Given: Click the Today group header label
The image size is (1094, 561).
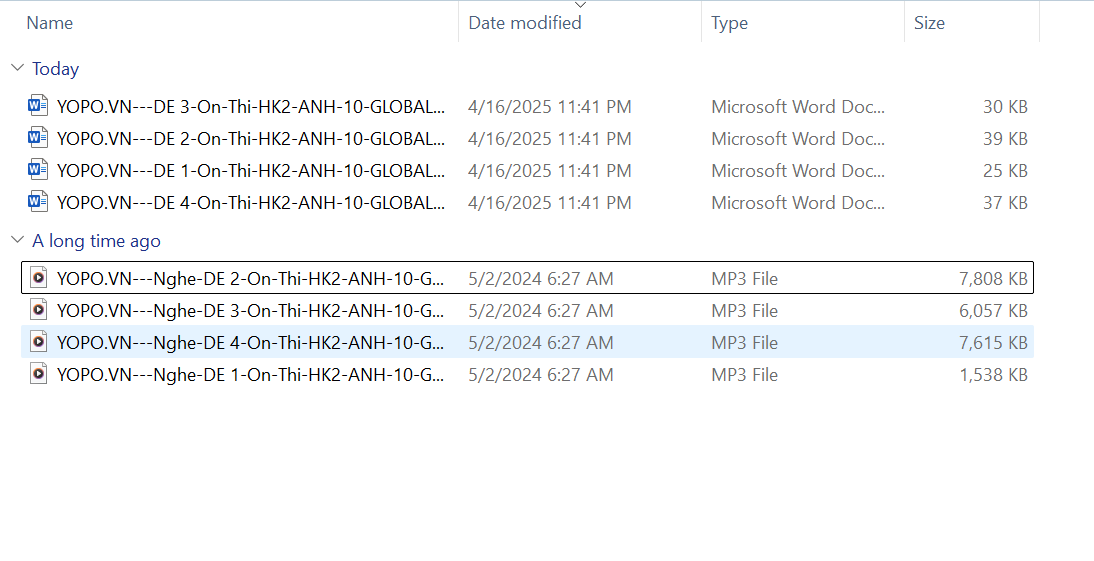Looking at the screenshot, I should pyautogui.click(x=55, y=69).
